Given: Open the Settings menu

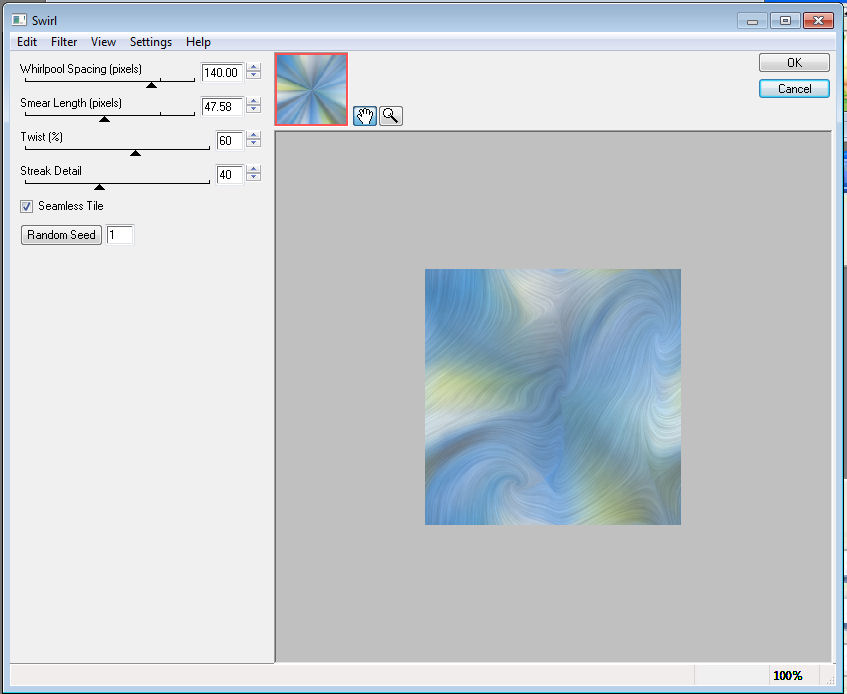Looking at the screenshot, I should pyautogui.click(x=151, y=42).
